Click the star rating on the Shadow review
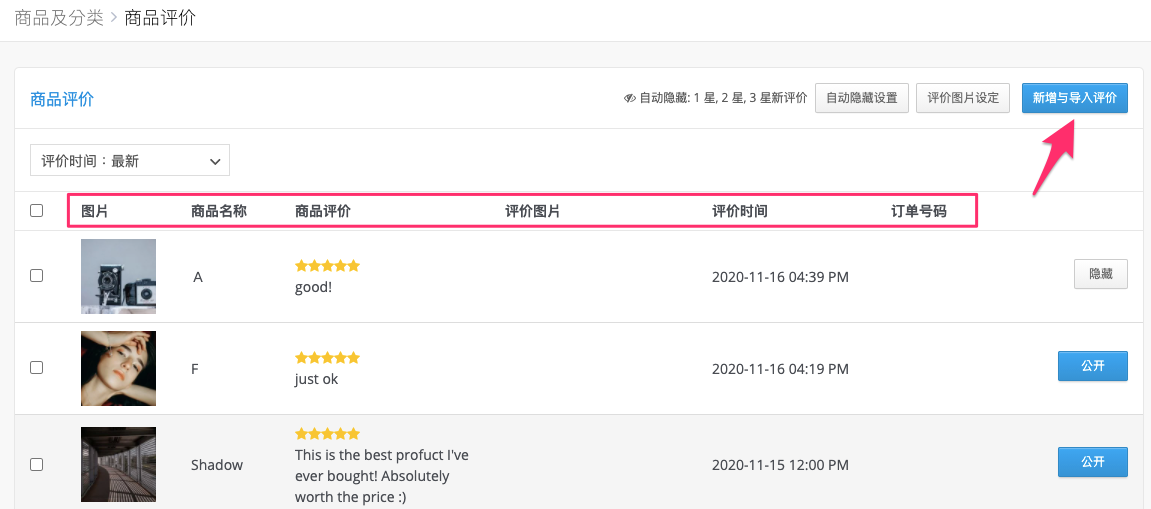The height and width of the screenshot is (509, 1151). point(327,433)
